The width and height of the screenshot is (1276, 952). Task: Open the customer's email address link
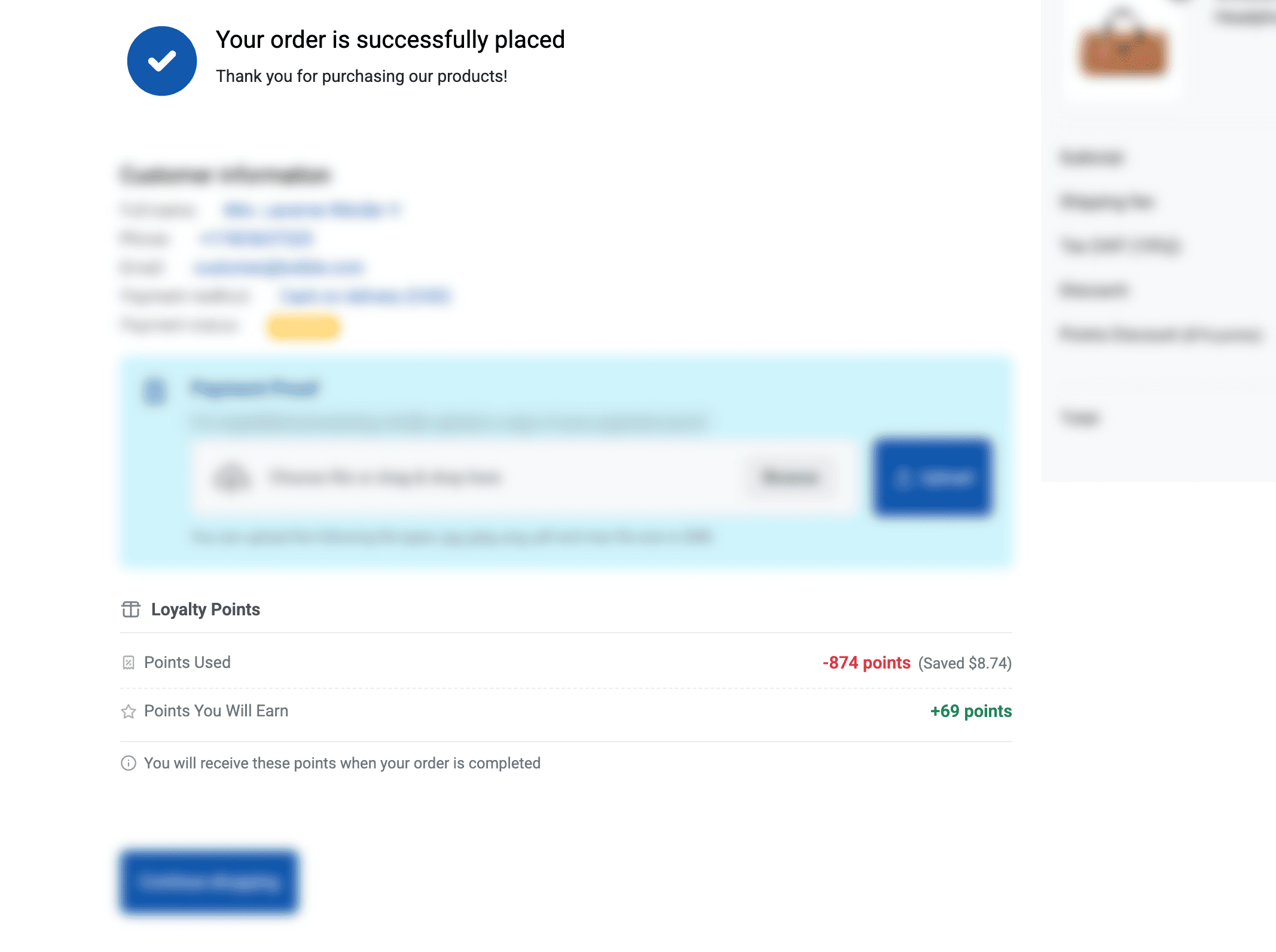click(x=279, y=267)
